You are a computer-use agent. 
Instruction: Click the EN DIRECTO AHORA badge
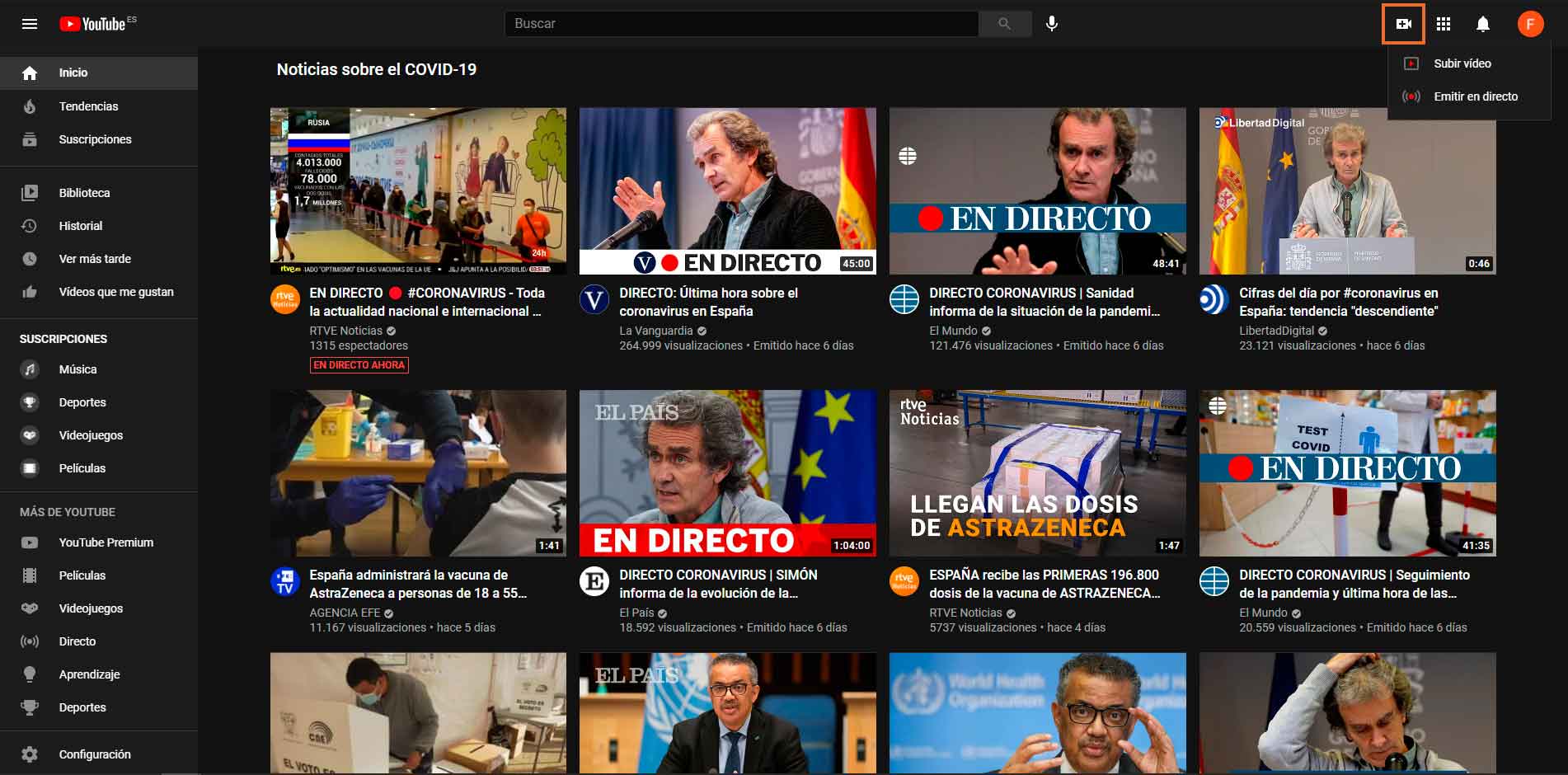click(359, 365)
